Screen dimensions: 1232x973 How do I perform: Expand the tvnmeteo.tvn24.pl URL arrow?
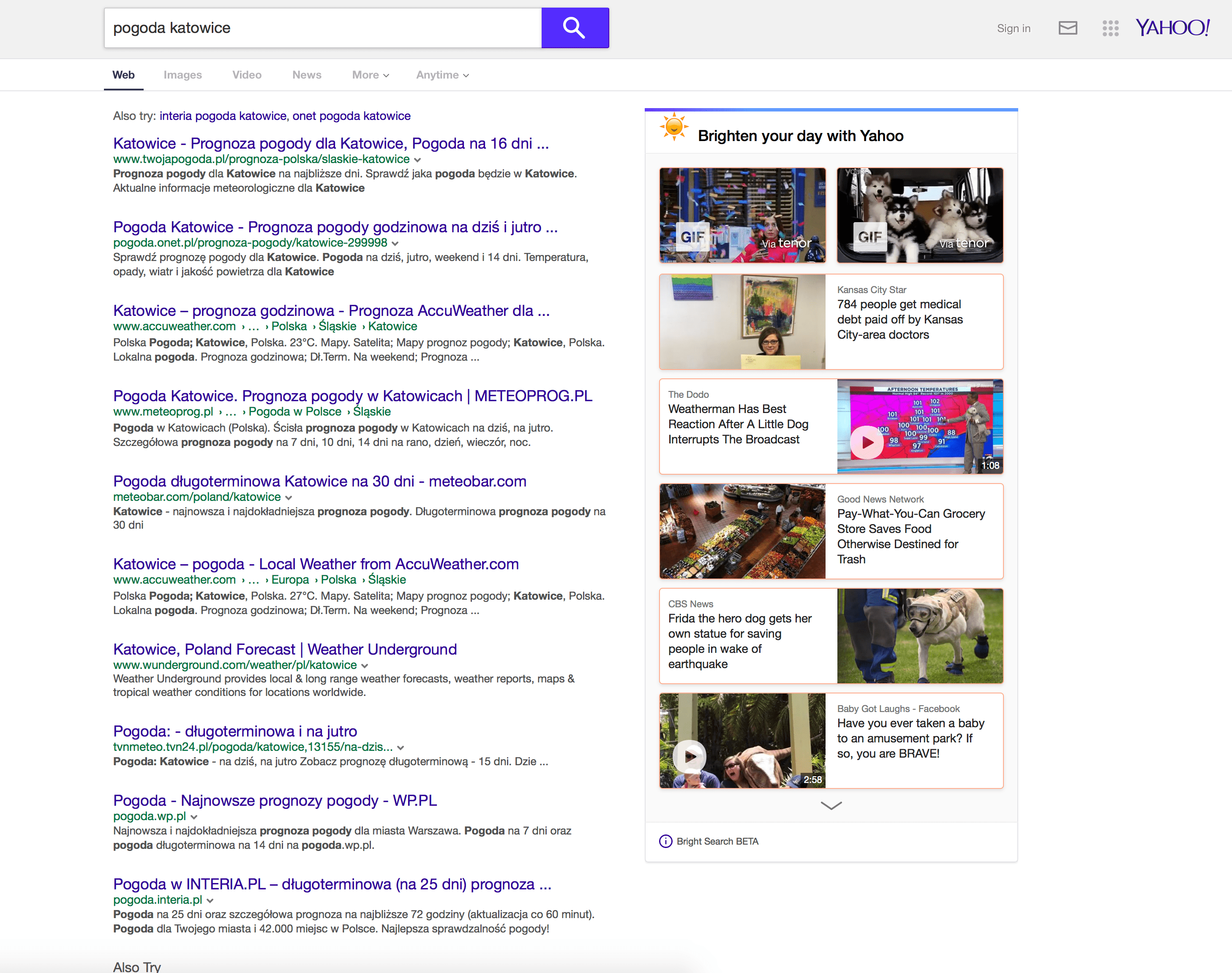click(401, 748)
